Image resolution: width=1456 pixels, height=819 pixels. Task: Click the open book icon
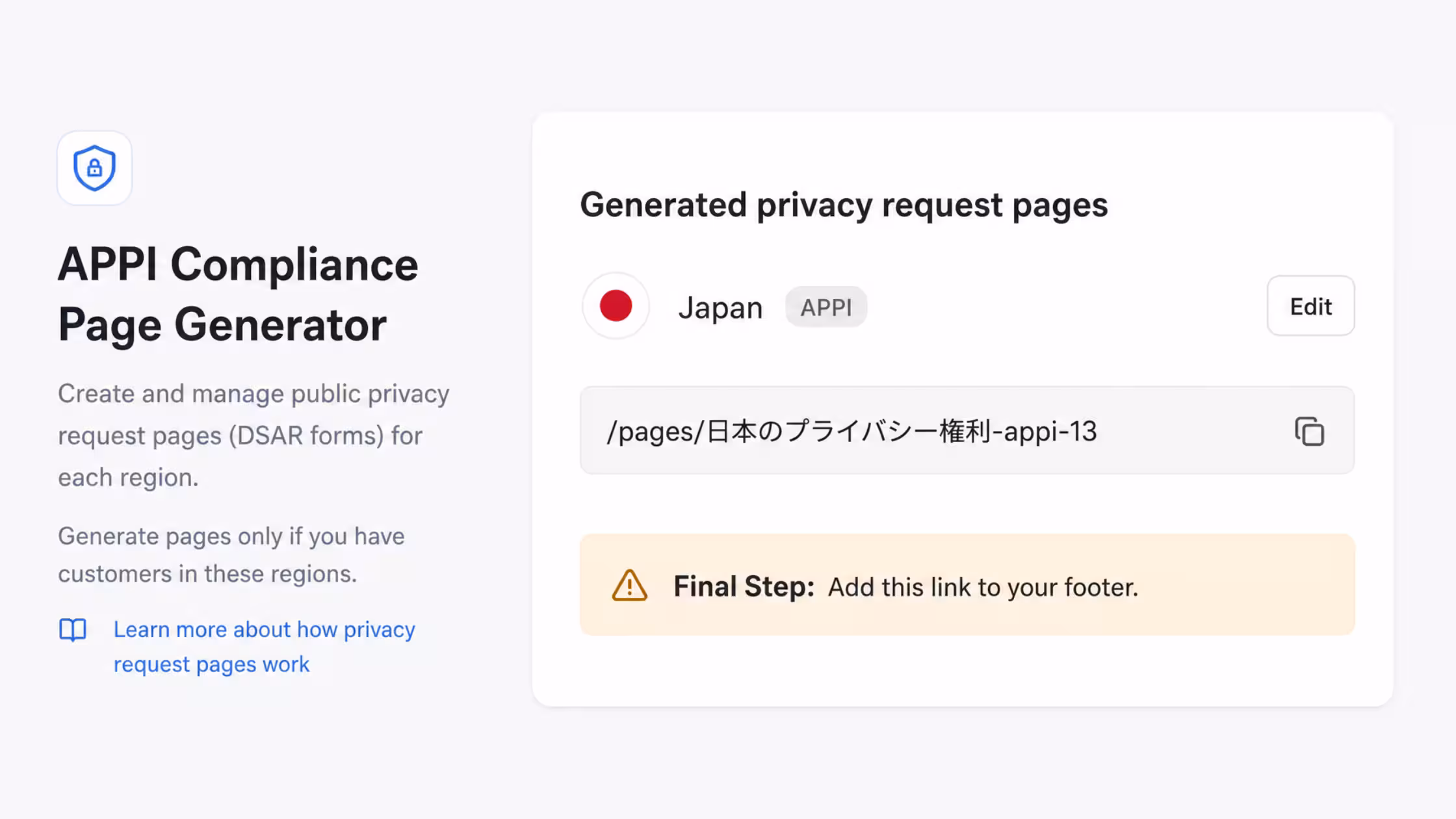[73, 630]
